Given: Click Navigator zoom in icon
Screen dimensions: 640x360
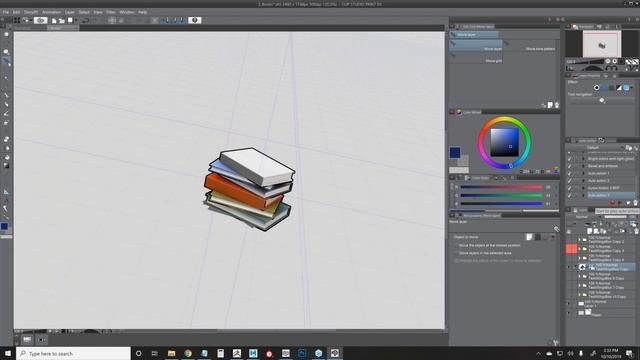Looking at the screenshot, I should [x=615, y=62].
